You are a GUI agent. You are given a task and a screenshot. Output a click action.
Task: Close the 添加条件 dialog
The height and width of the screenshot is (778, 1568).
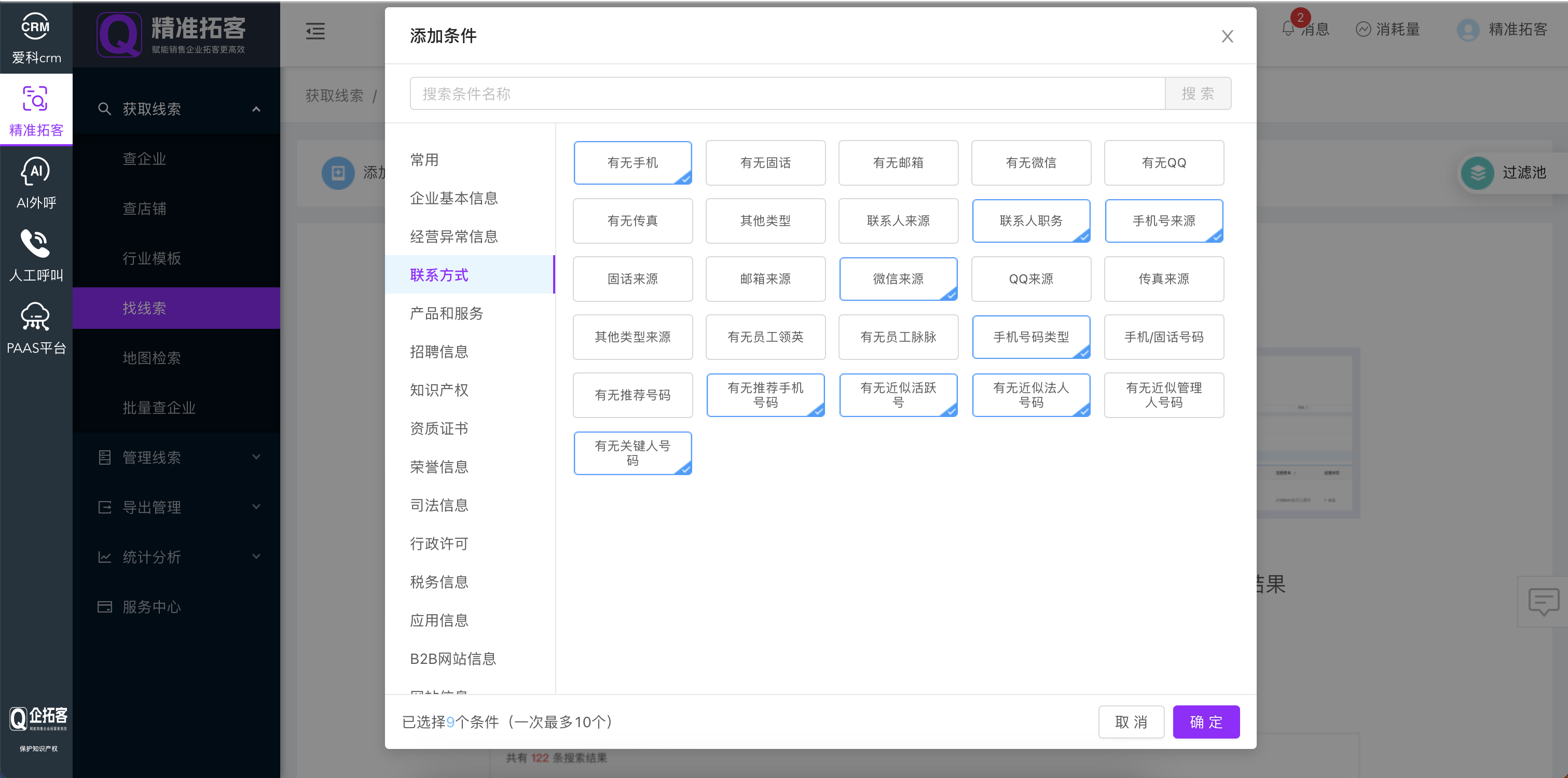(x=1227, y=36)
